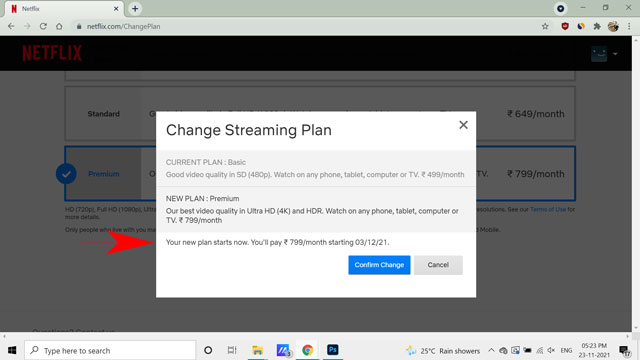Go to browser home page icon
640x360 pixels.
pos(59,26)
